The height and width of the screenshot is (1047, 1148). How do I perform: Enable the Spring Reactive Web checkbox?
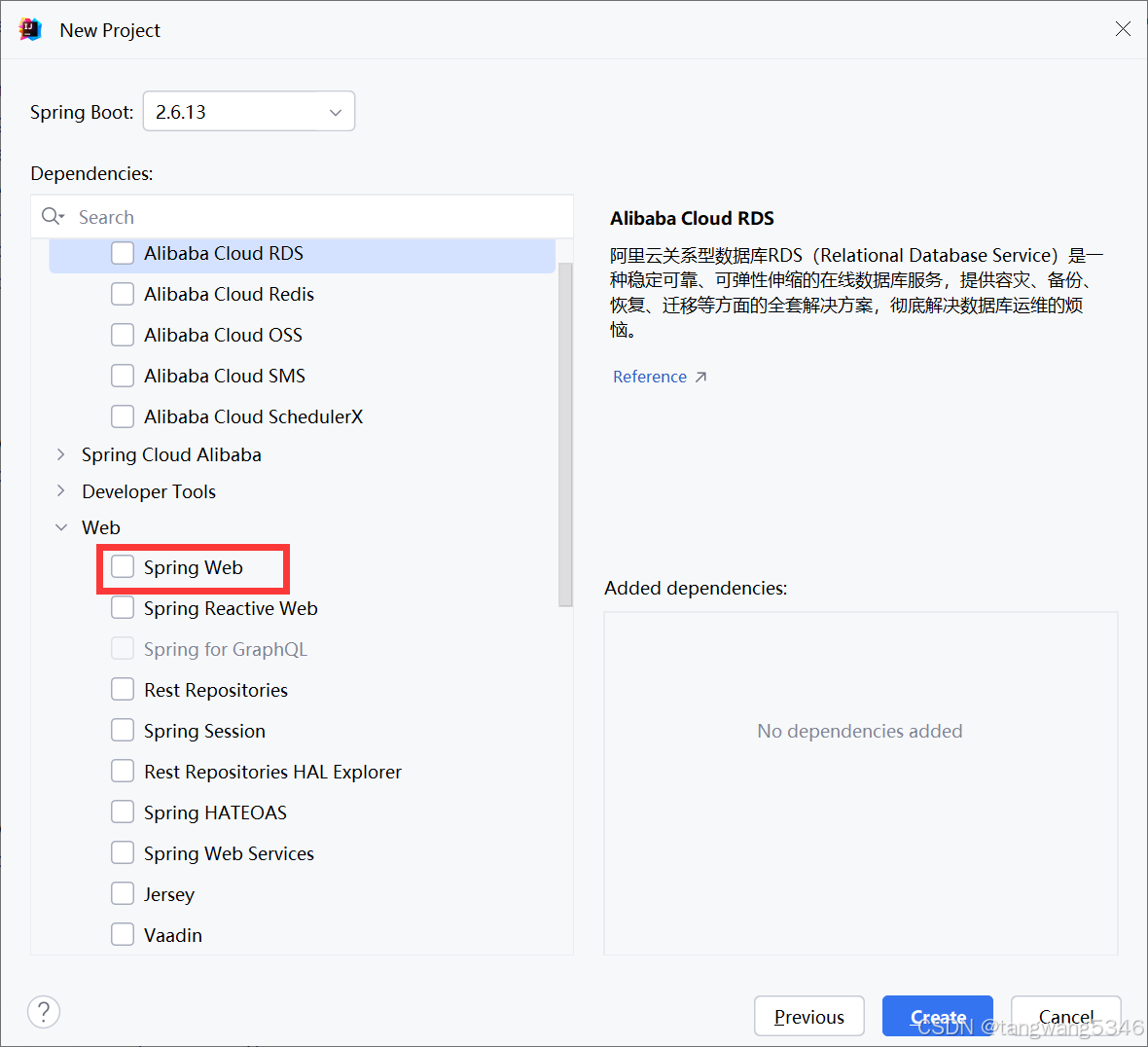(x=123, y=608)
